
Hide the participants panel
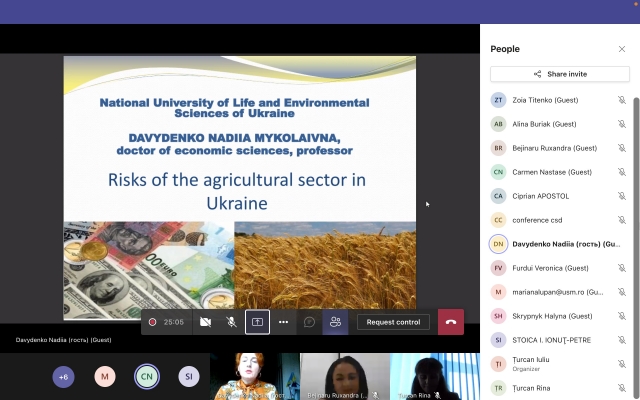click(x=335, y=322)
